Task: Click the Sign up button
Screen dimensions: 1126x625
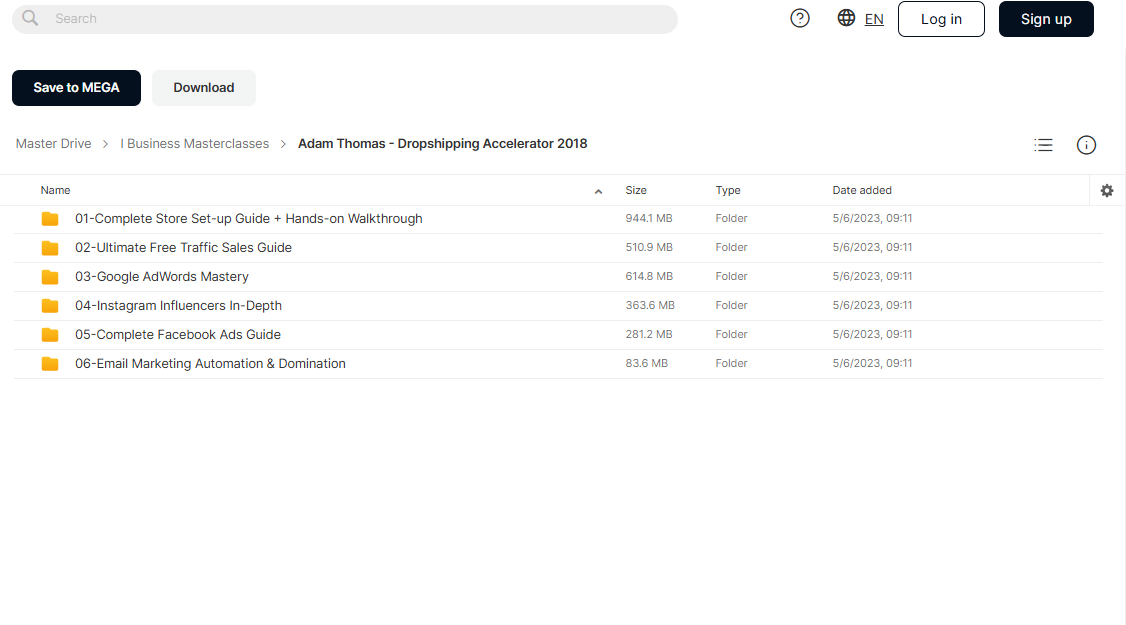Action: (1046, 19)
